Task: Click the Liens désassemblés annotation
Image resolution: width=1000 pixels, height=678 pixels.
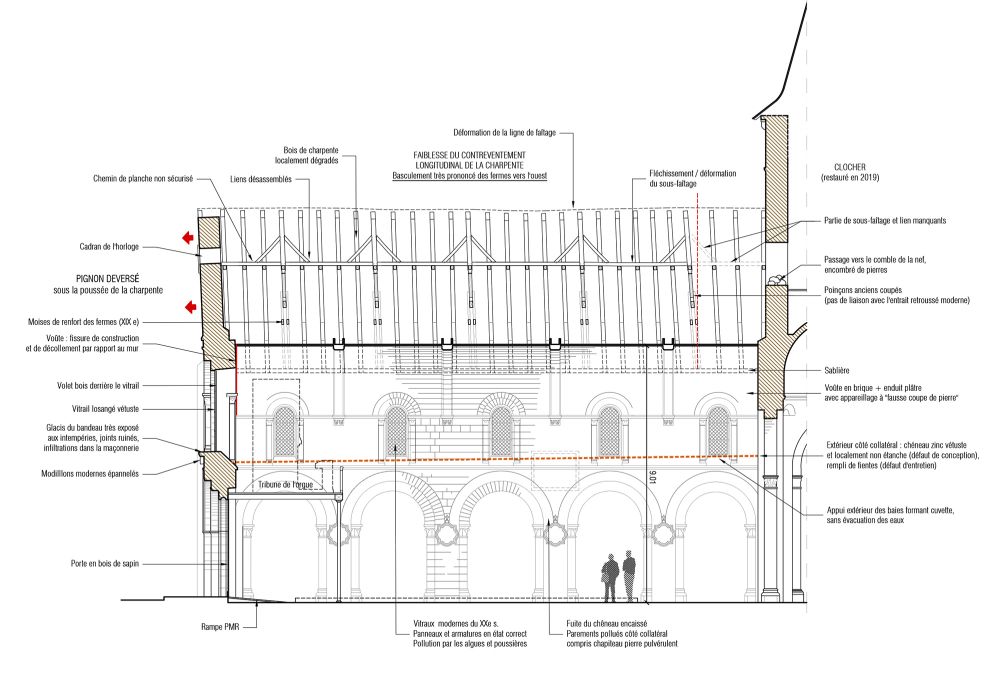Action: coord(259,183)
